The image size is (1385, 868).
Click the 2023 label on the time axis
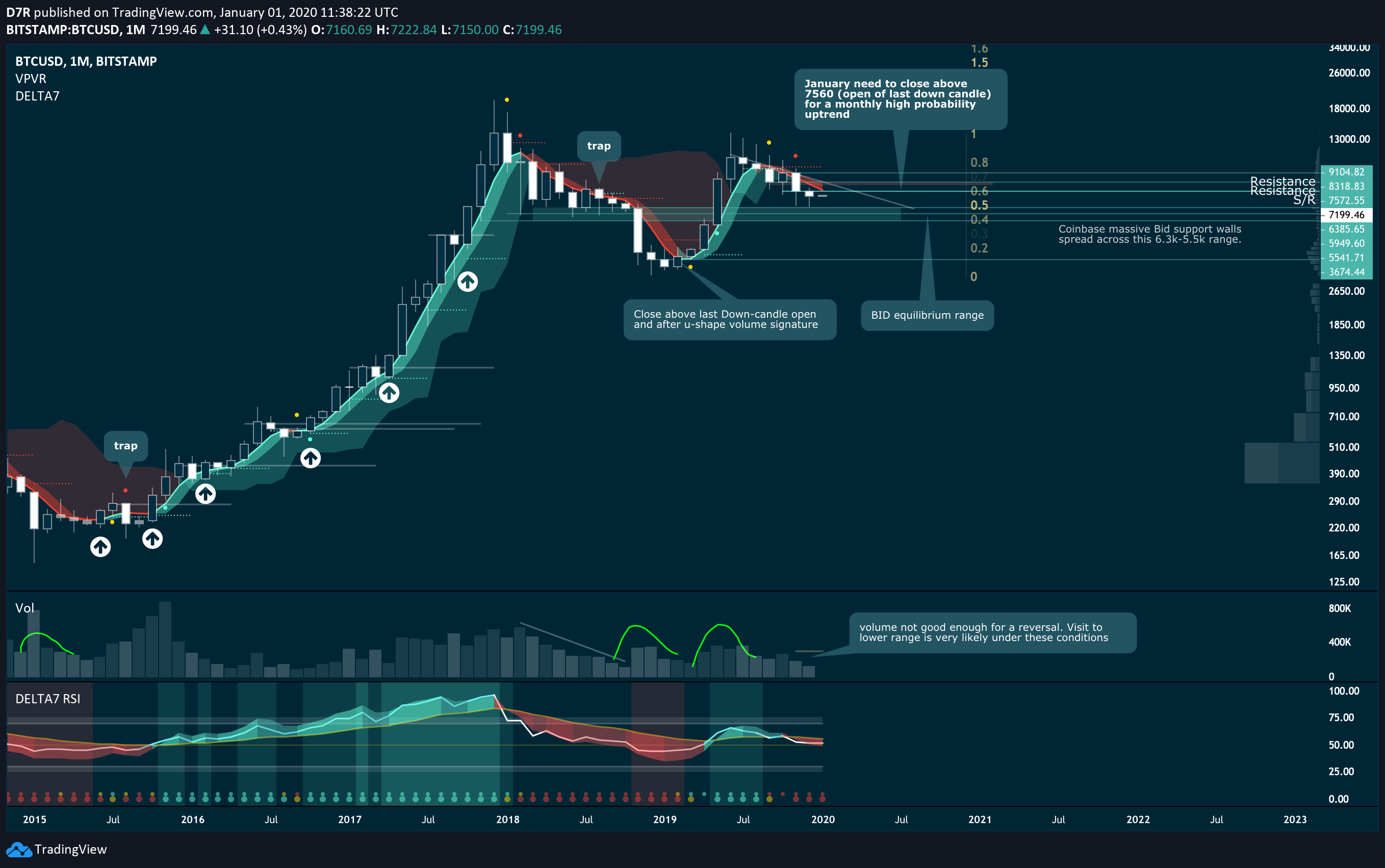click(1295, 820)
